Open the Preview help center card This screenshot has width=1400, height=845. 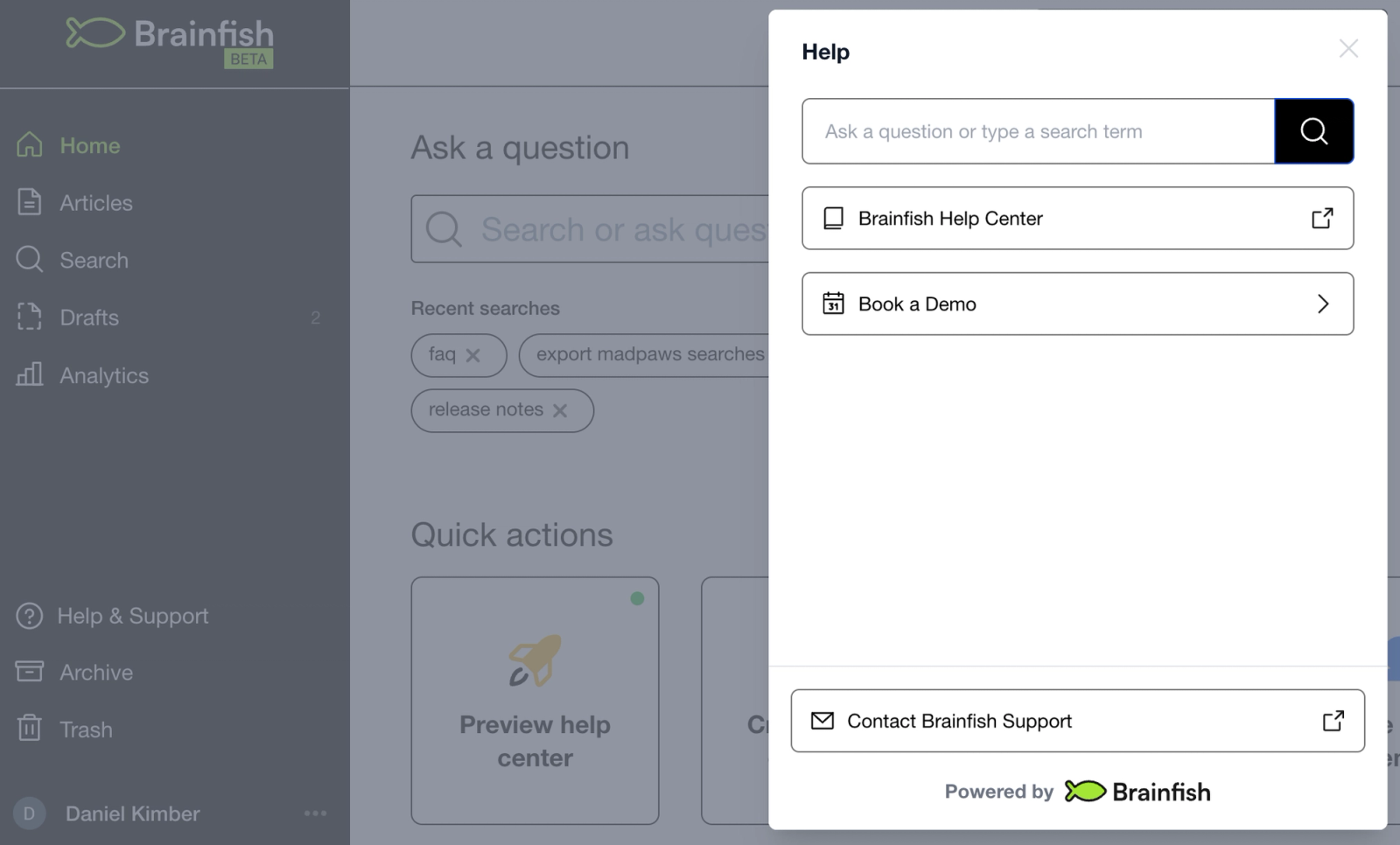[x=535, y=701]
